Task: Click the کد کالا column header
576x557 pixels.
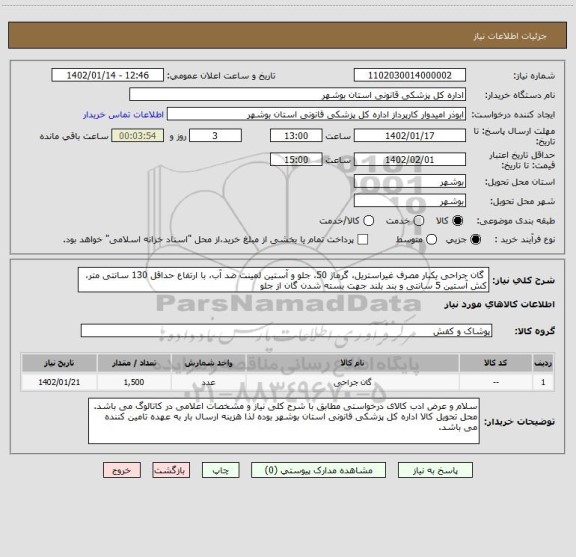Action: [496, 363]
